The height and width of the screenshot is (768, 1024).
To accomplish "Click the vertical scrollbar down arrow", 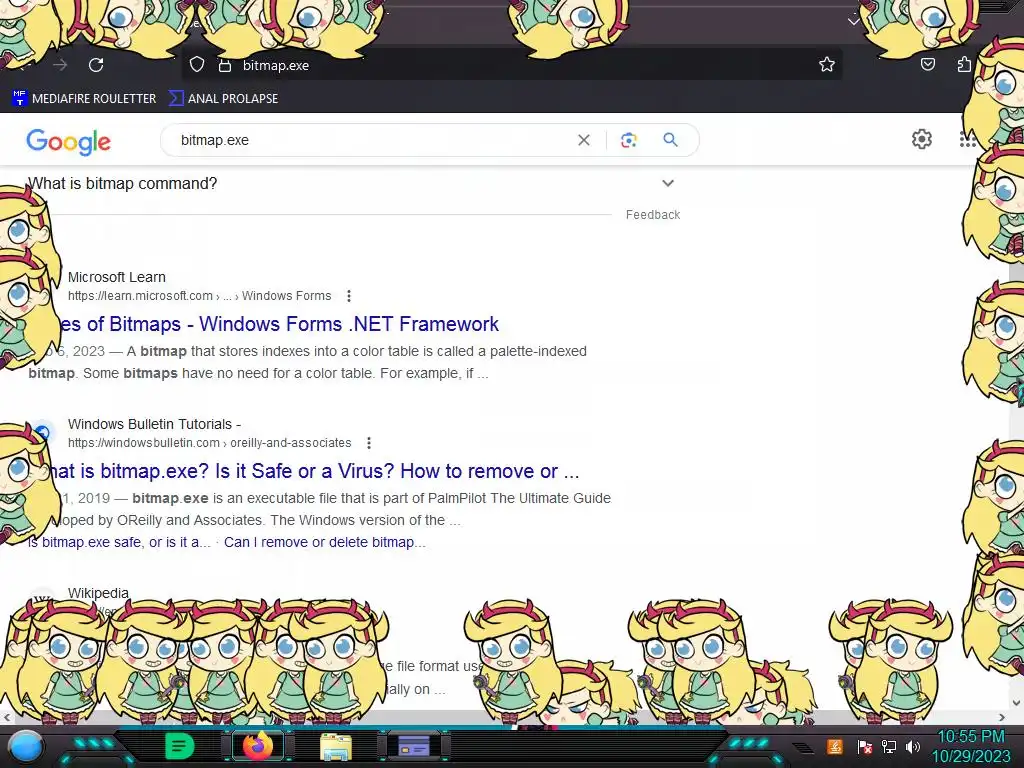I will click(1017, 703).
